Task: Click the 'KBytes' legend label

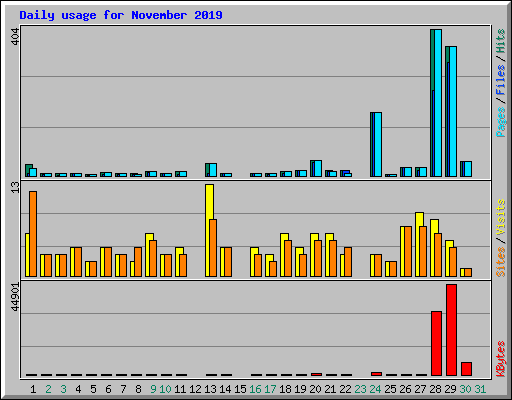Action: click(501, 359)
